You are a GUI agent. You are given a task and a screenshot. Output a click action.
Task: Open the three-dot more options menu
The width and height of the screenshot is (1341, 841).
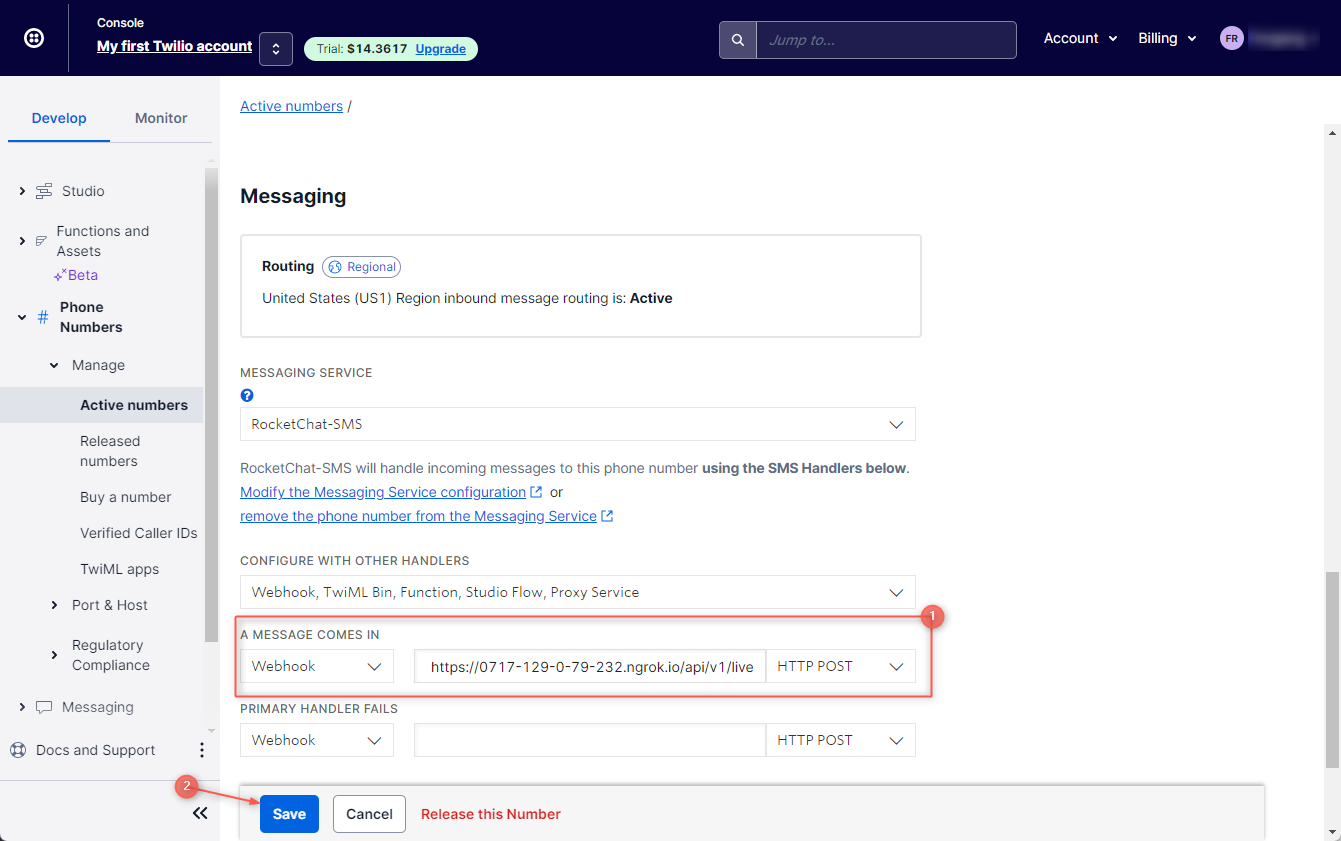201,750
